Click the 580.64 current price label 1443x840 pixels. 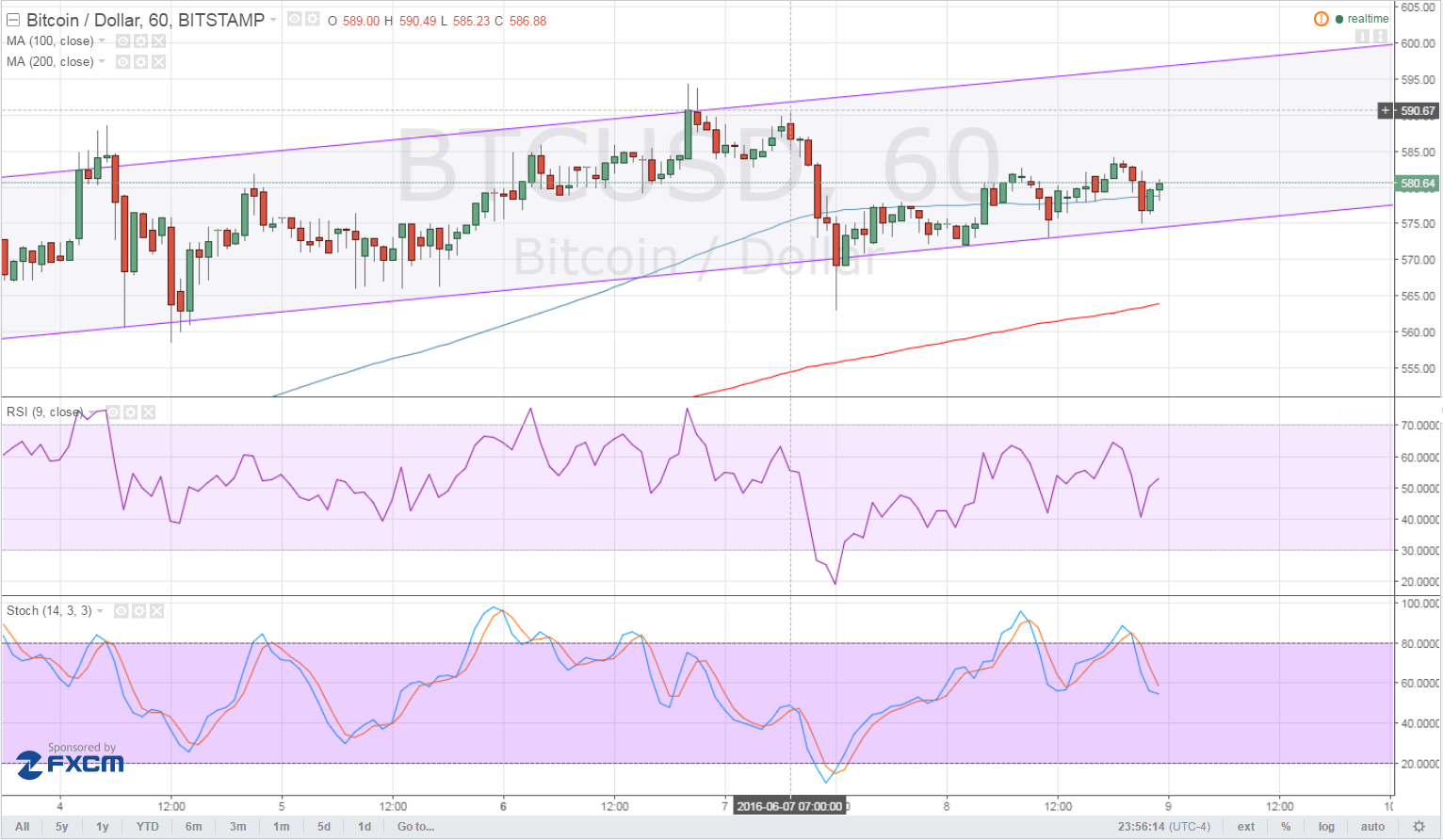click(x=1418, y=184)
